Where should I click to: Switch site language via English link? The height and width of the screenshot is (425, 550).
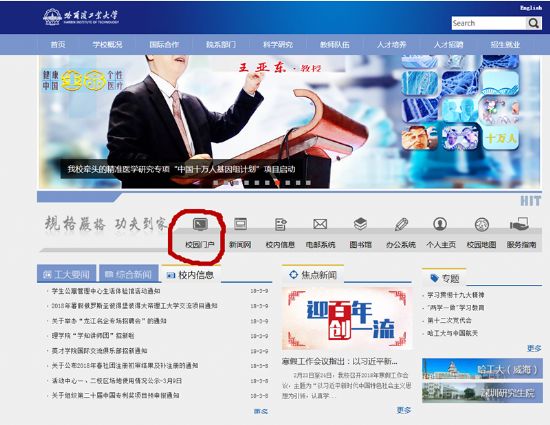pyautogui.click(x=531, y=8)
